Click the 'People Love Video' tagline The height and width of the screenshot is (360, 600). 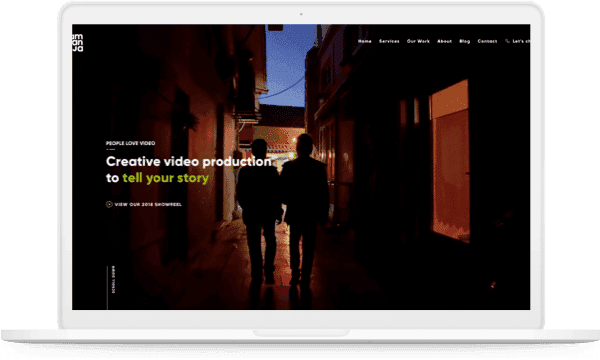(130, 143)
